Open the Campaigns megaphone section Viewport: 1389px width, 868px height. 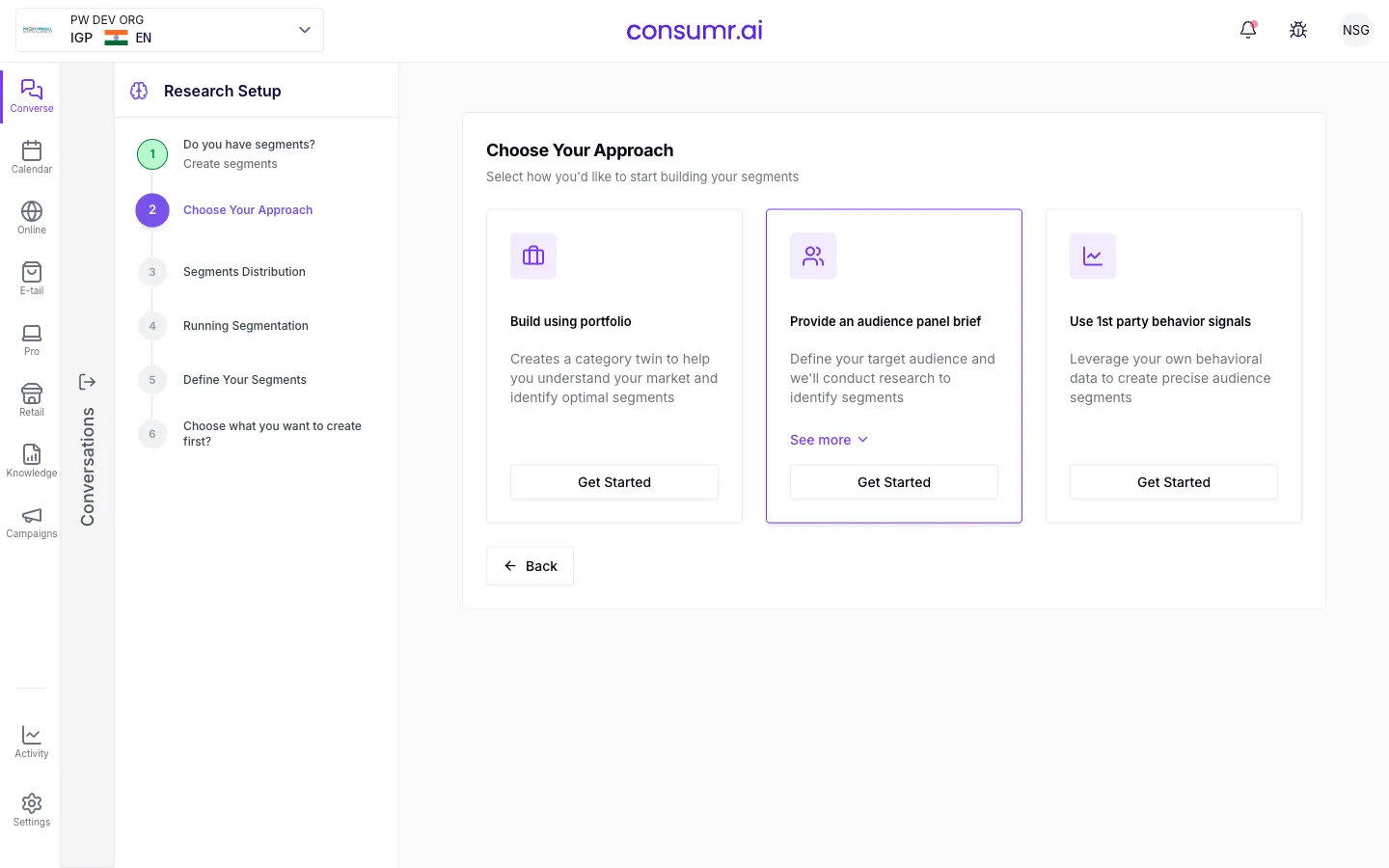tap(31, 522)
